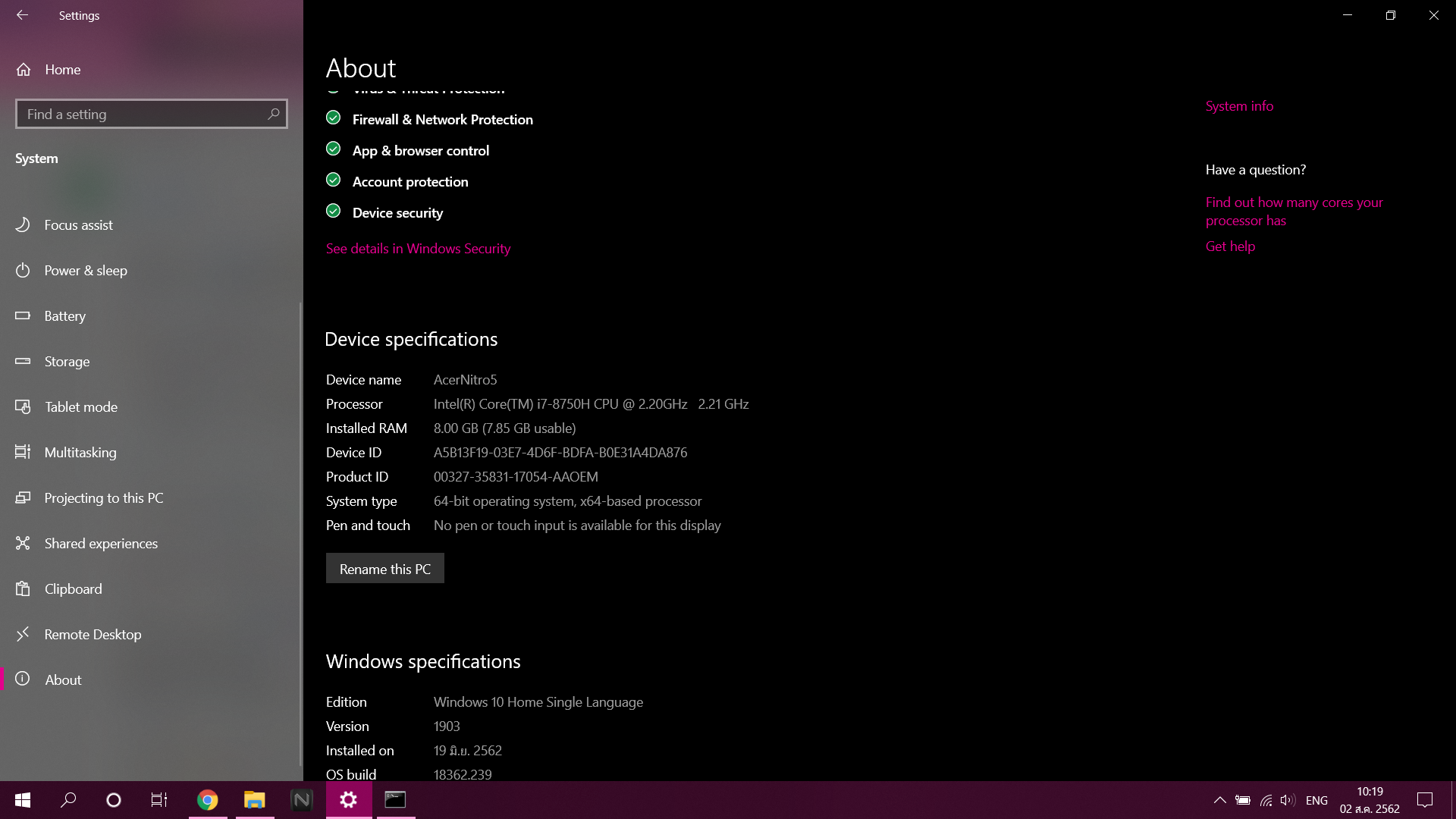Select Power & sleep
Image resolution: width=1456 pixels, height=819 pixels.
pos(86,271)
